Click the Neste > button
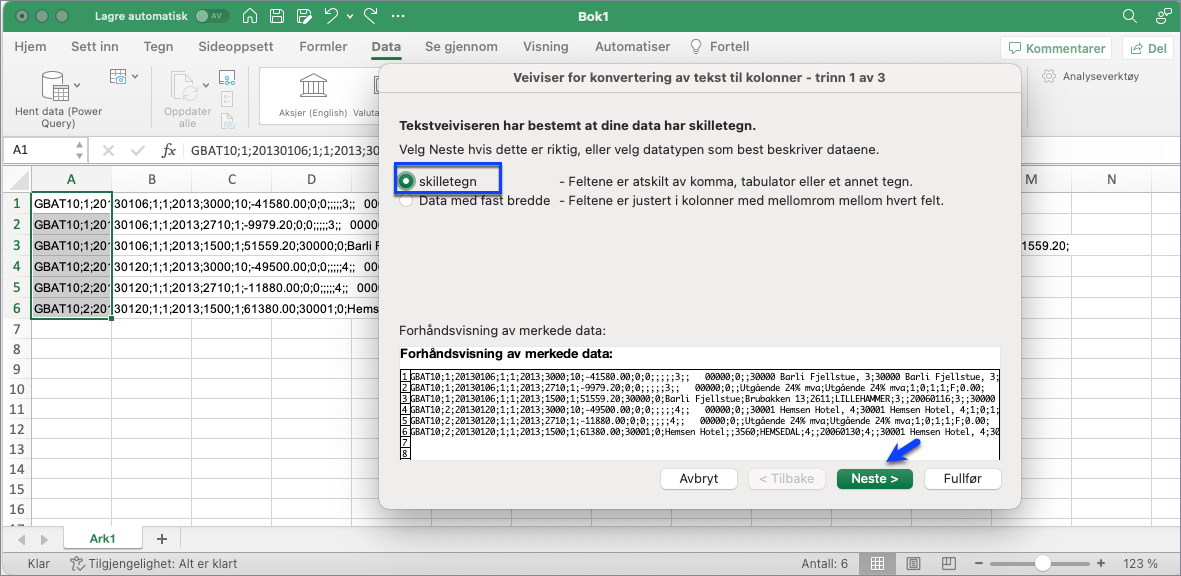Image resolution: width=1181 pixels, height=576 pixels. 874,479
